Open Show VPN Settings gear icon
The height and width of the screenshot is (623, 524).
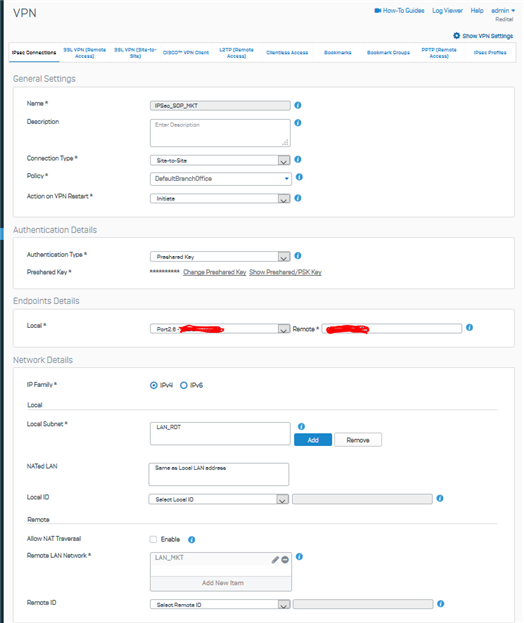coord(456,36)
